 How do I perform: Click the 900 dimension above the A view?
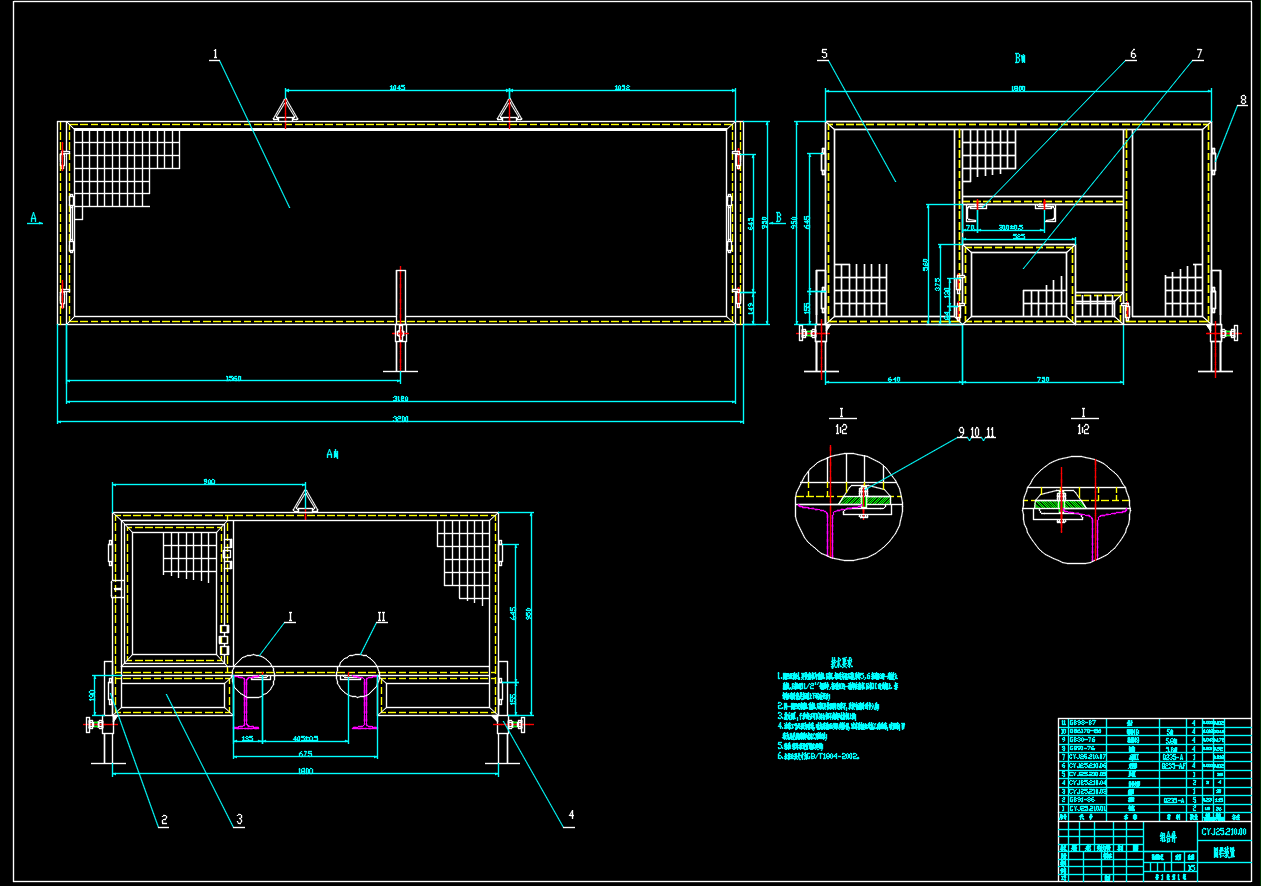coord(209,482)
